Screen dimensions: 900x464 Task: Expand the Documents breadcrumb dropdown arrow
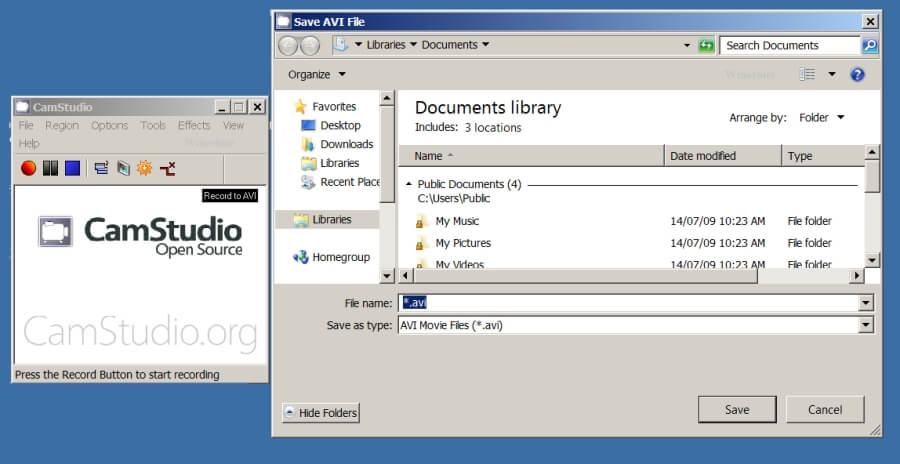[x=486, y=45]
